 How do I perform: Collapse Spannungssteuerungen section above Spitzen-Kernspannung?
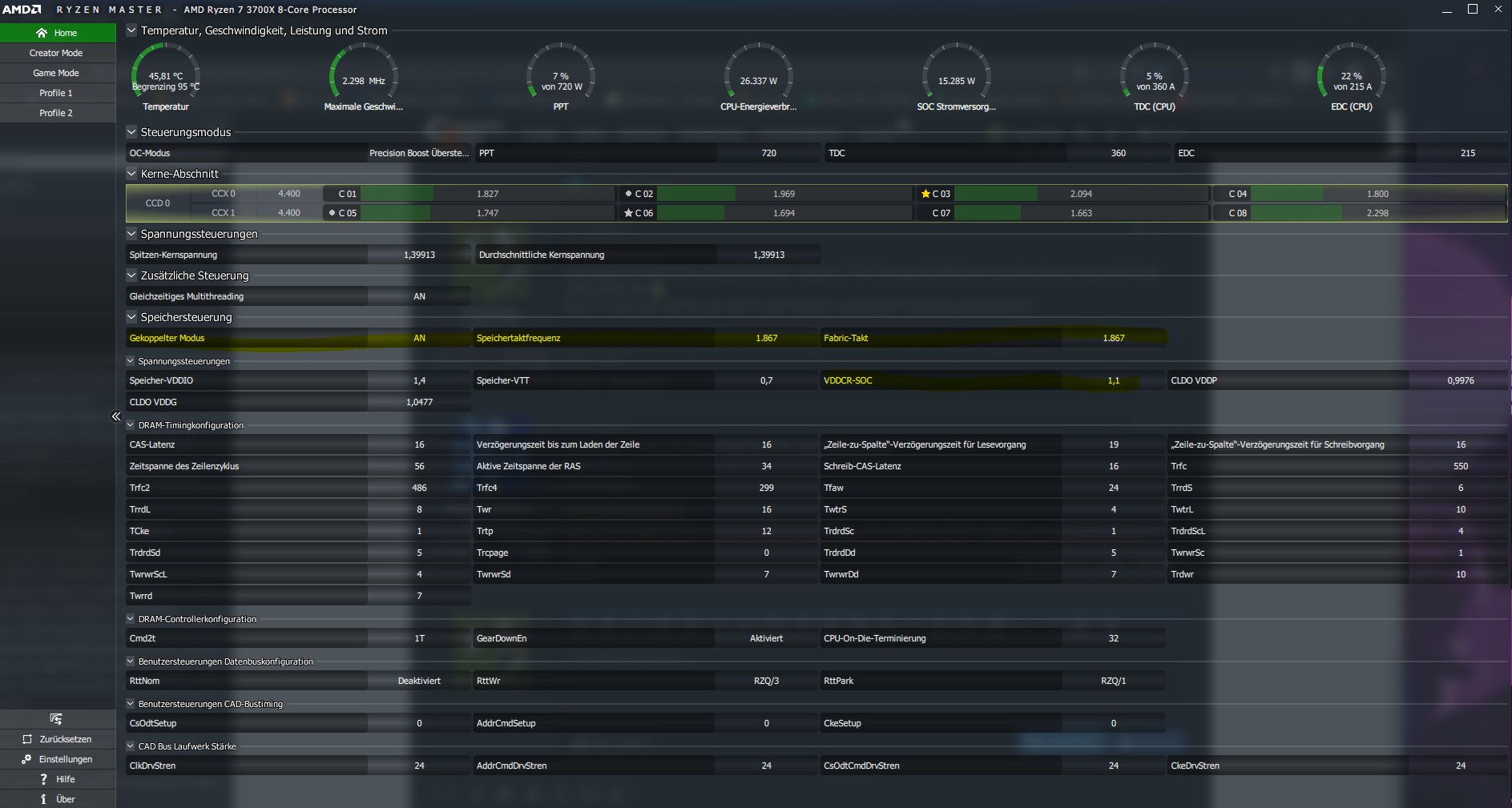pos(131,234)
